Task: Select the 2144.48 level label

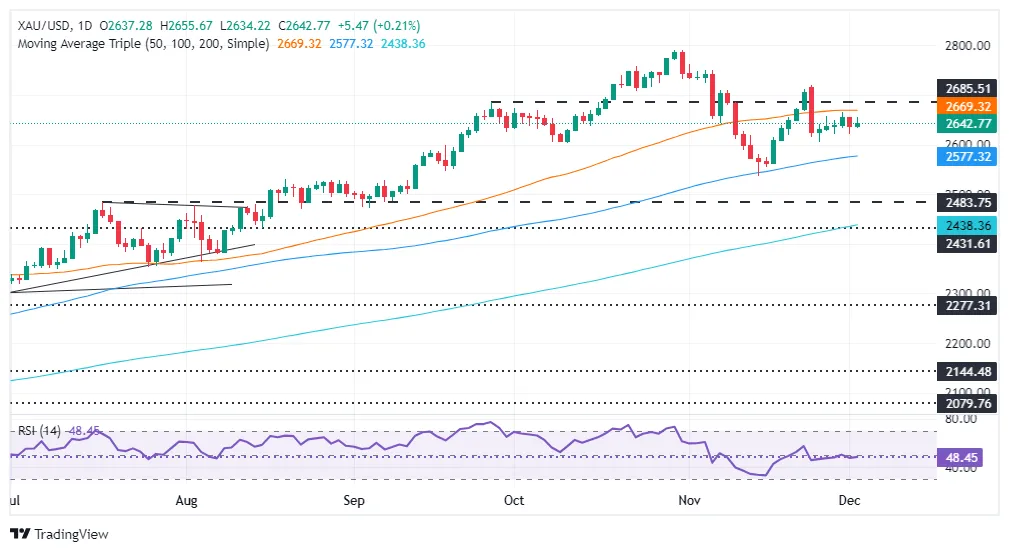Action: (967, 371)
